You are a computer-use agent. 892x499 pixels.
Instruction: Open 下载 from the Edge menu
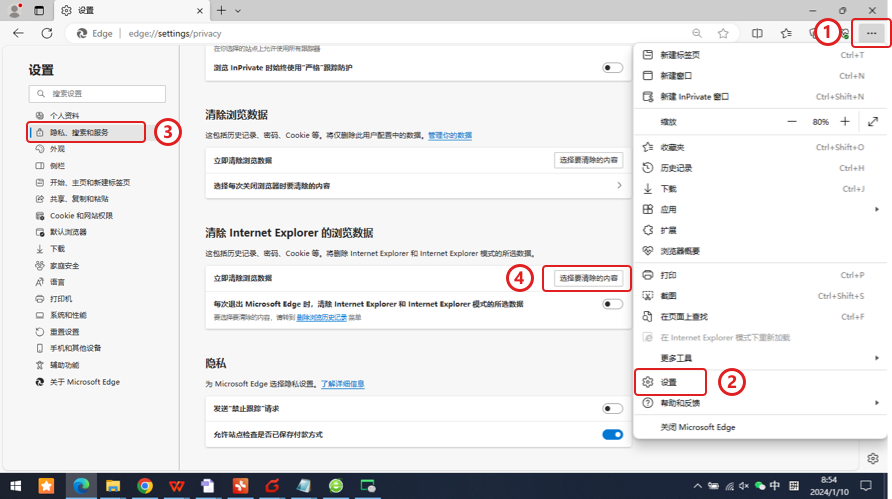coord(761,189)
